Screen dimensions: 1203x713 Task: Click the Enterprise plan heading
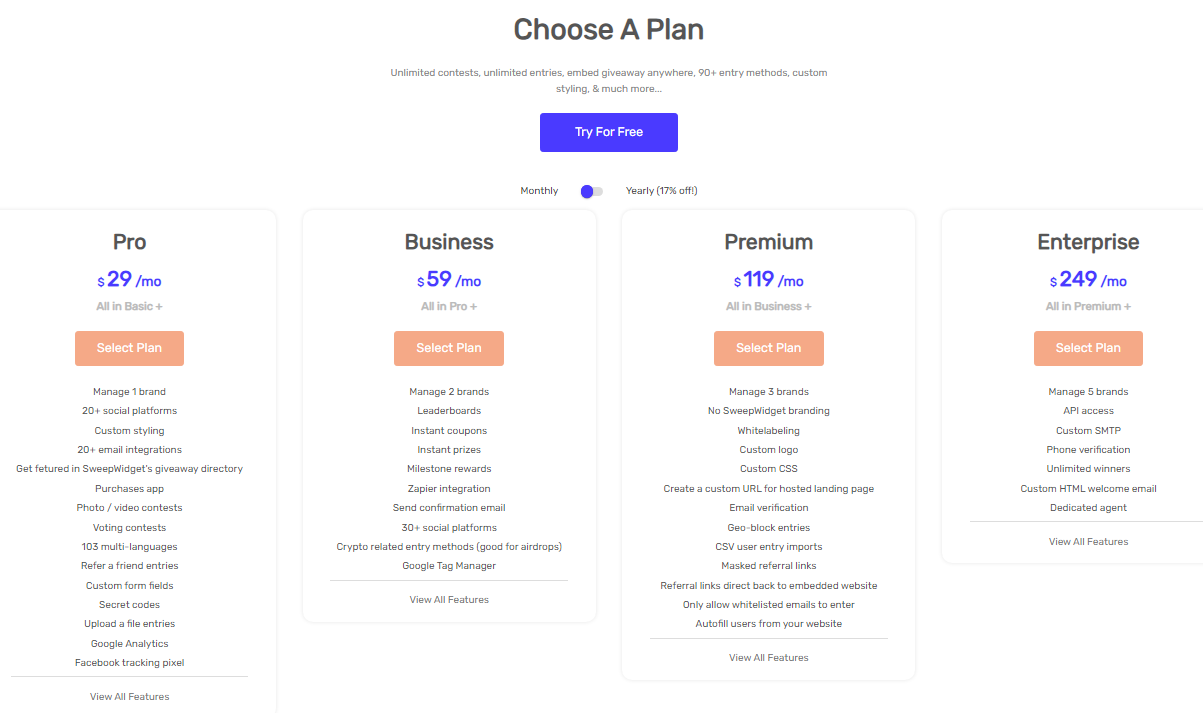[x=1088, y=242]
